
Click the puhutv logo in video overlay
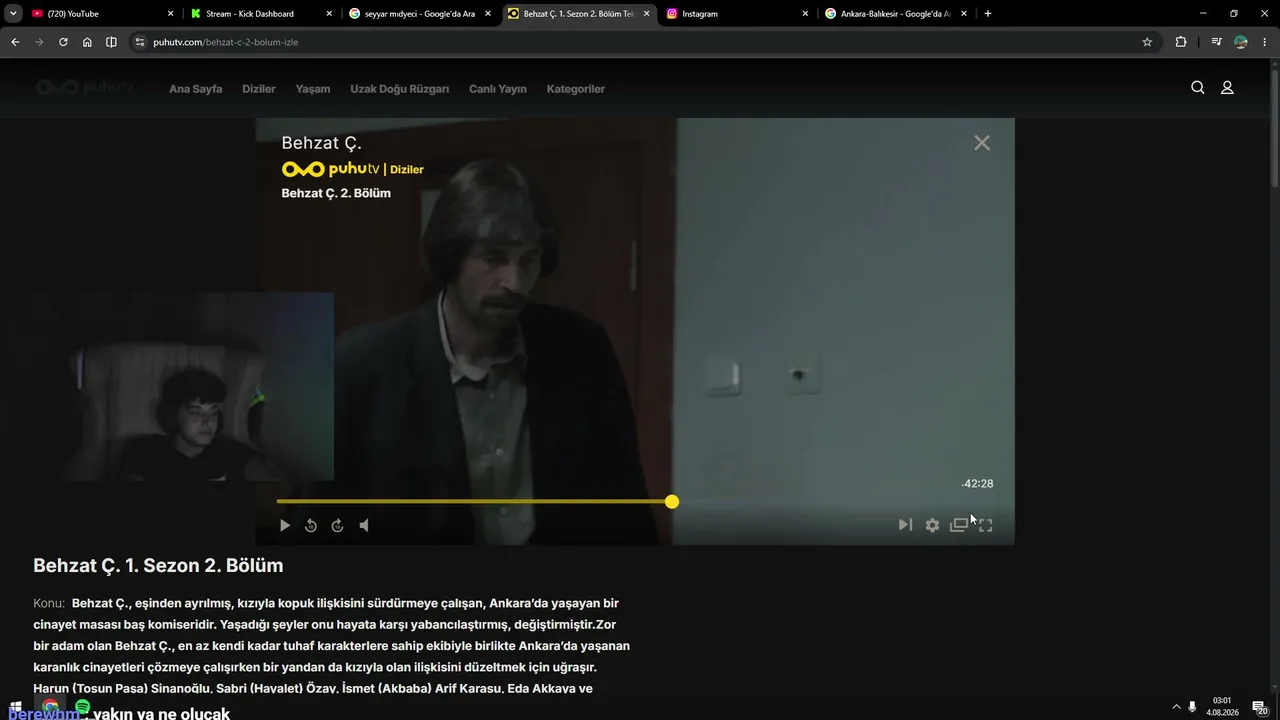[331, 169]
